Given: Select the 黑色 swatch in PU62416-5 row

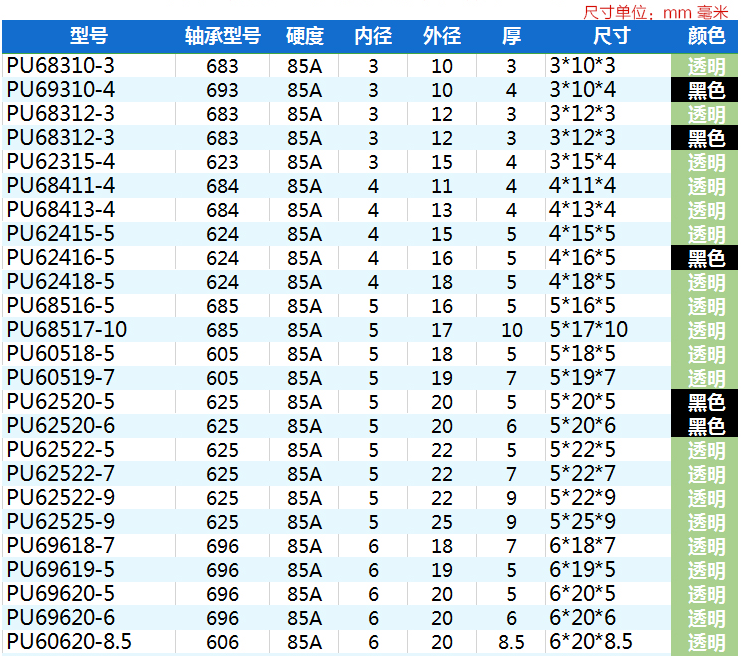Looking at the screenshot, I should [x=706, y=258].
